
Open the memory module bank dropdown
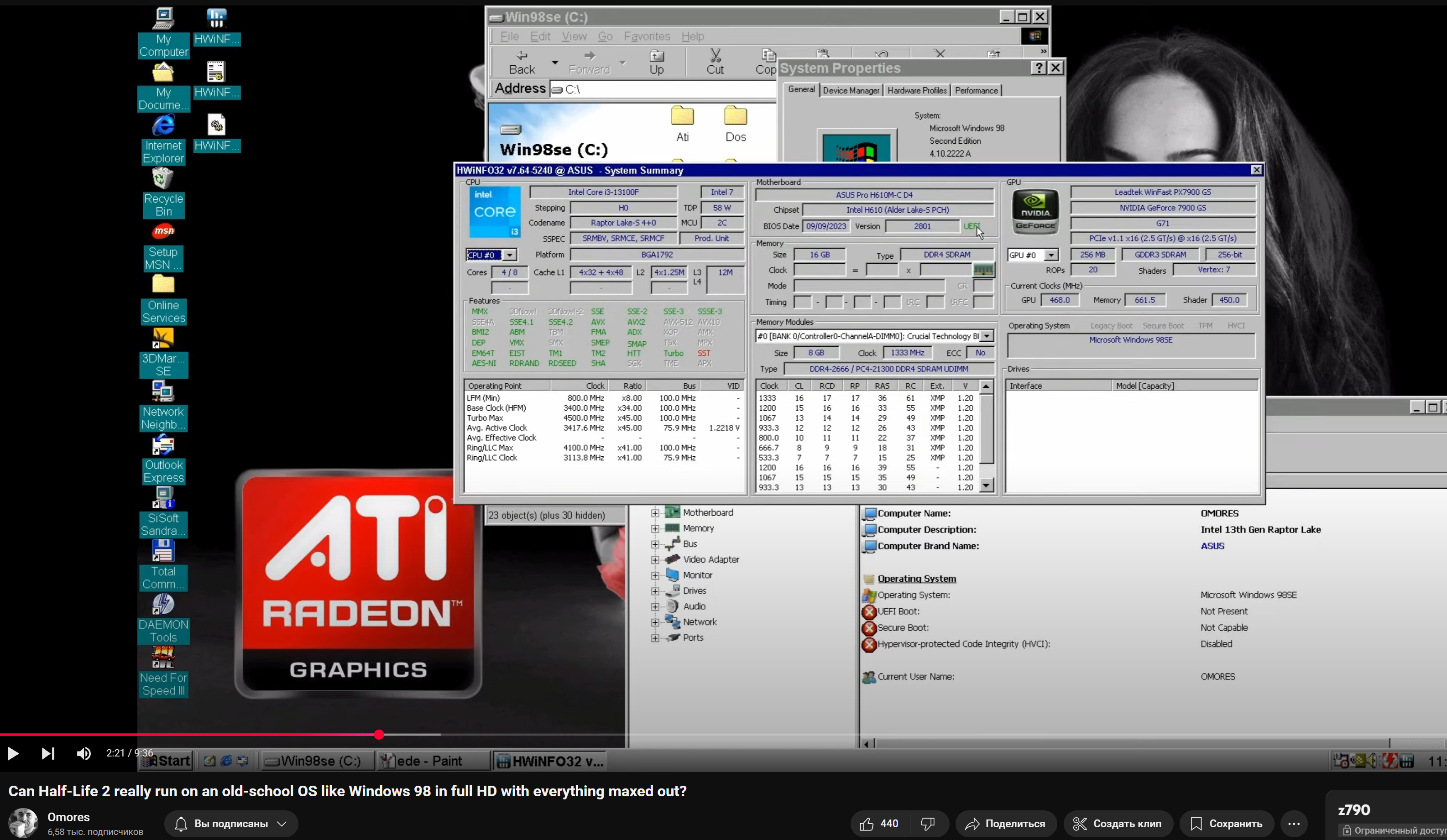tap(987, 336)
